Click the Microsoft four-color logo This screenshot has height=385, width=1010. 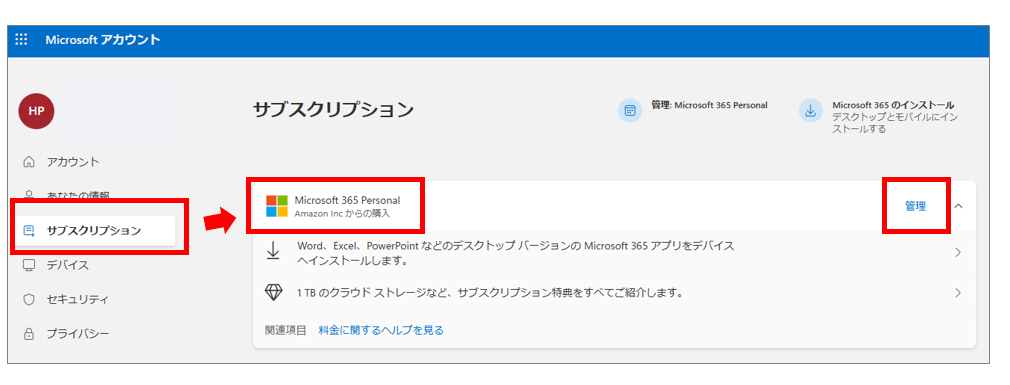[x=277, y=206]
